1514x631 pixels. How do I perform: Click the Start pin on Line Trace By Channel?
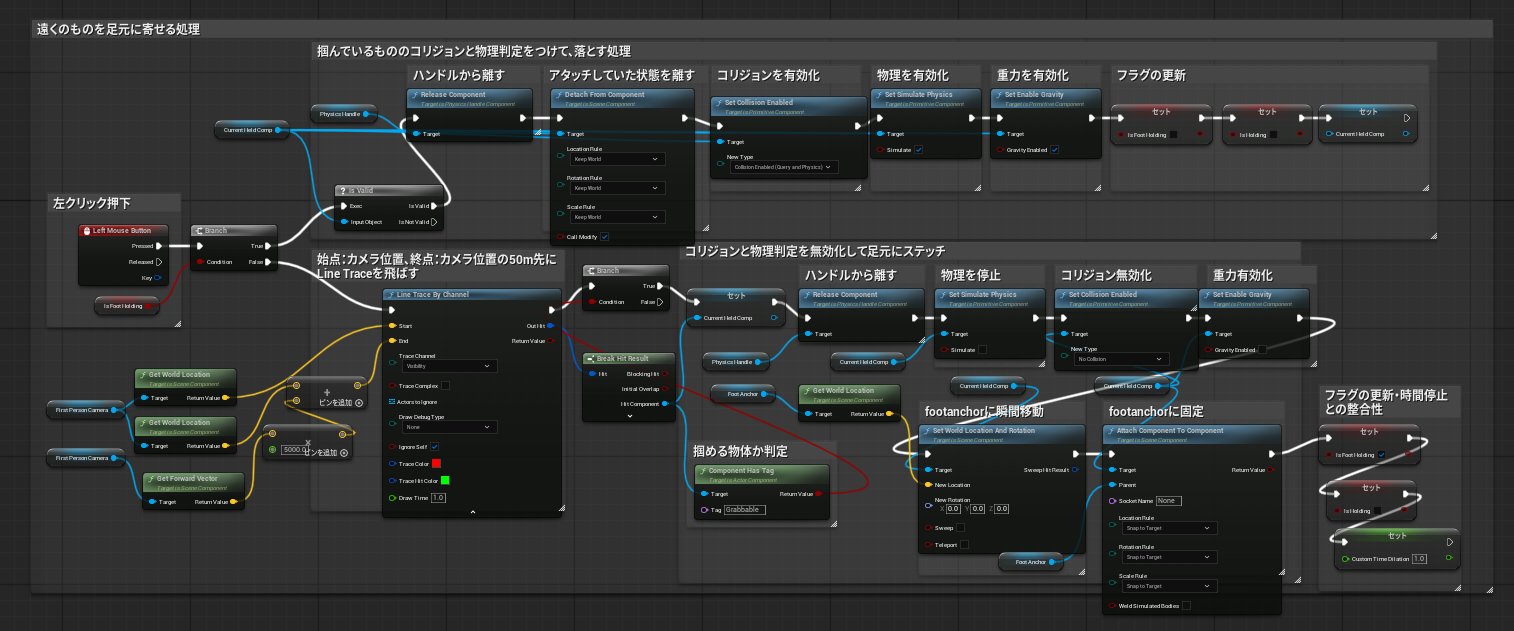pos(392,326)
